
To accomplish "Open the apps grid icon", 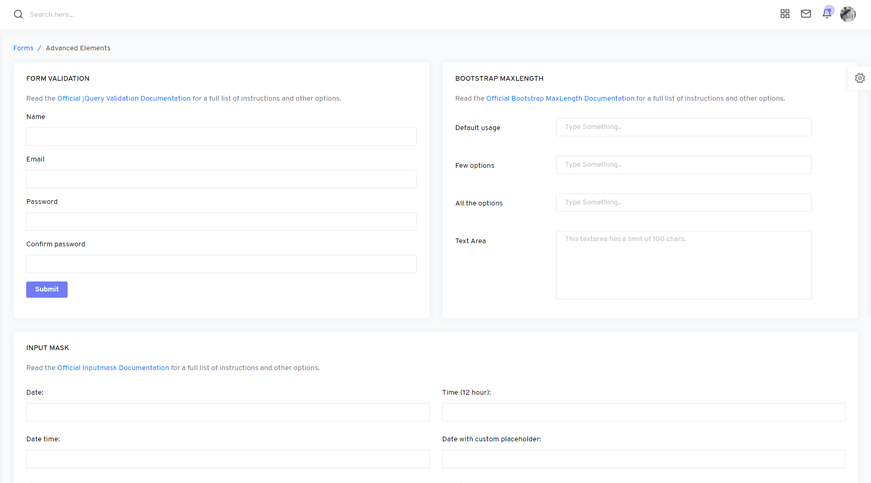I will pos(785,14).
